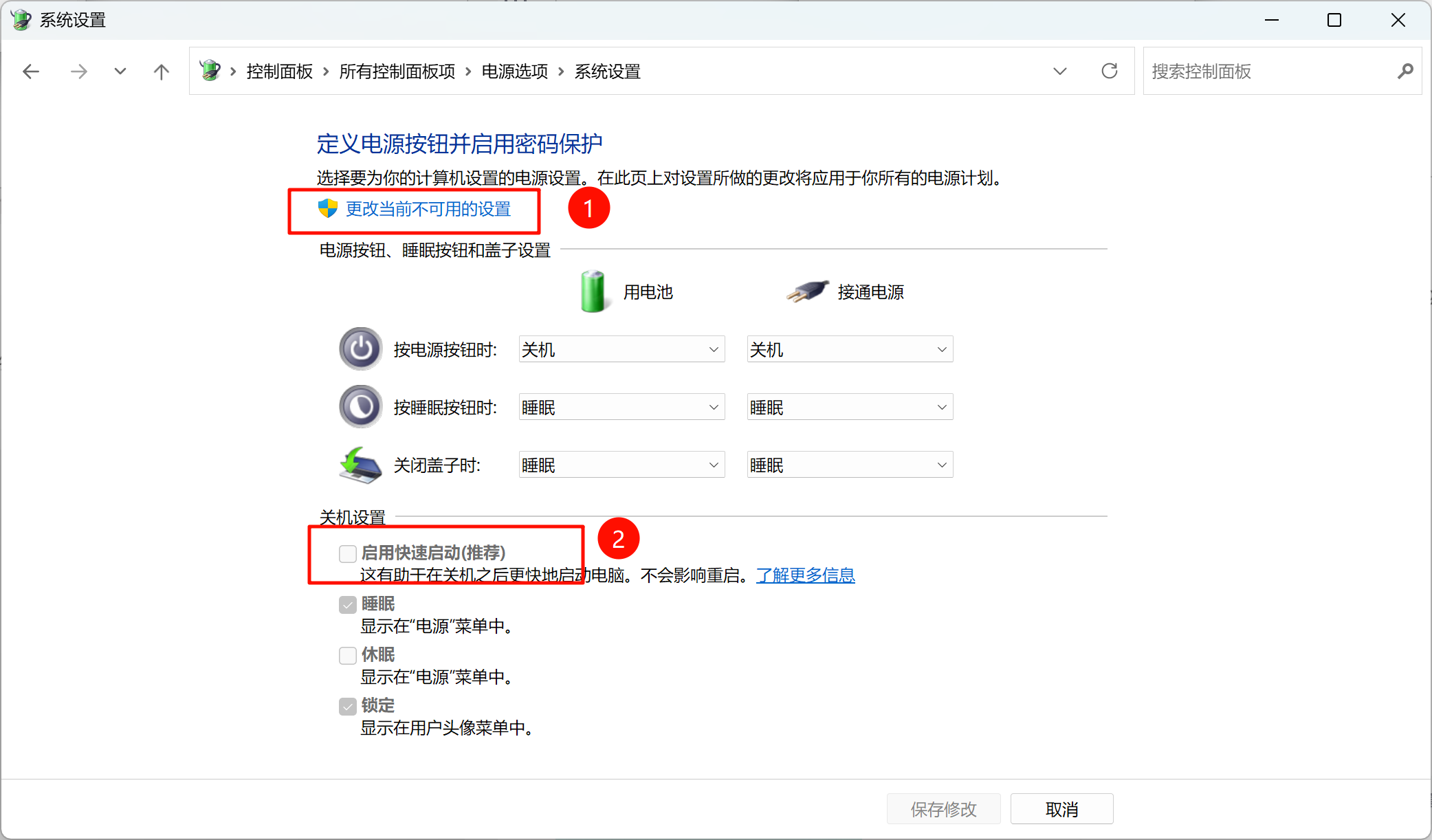Click the up-one-level arrow icon
1432x840 pixels.
click(x=162, y=71)
